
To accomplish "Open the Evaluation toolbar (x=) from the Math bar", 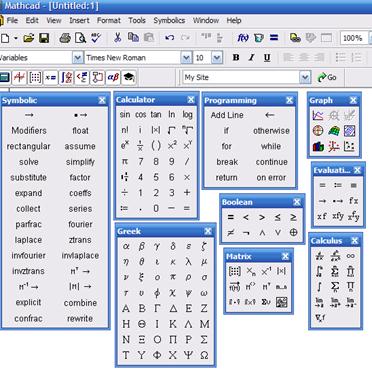I will click(x=51, y=78).
